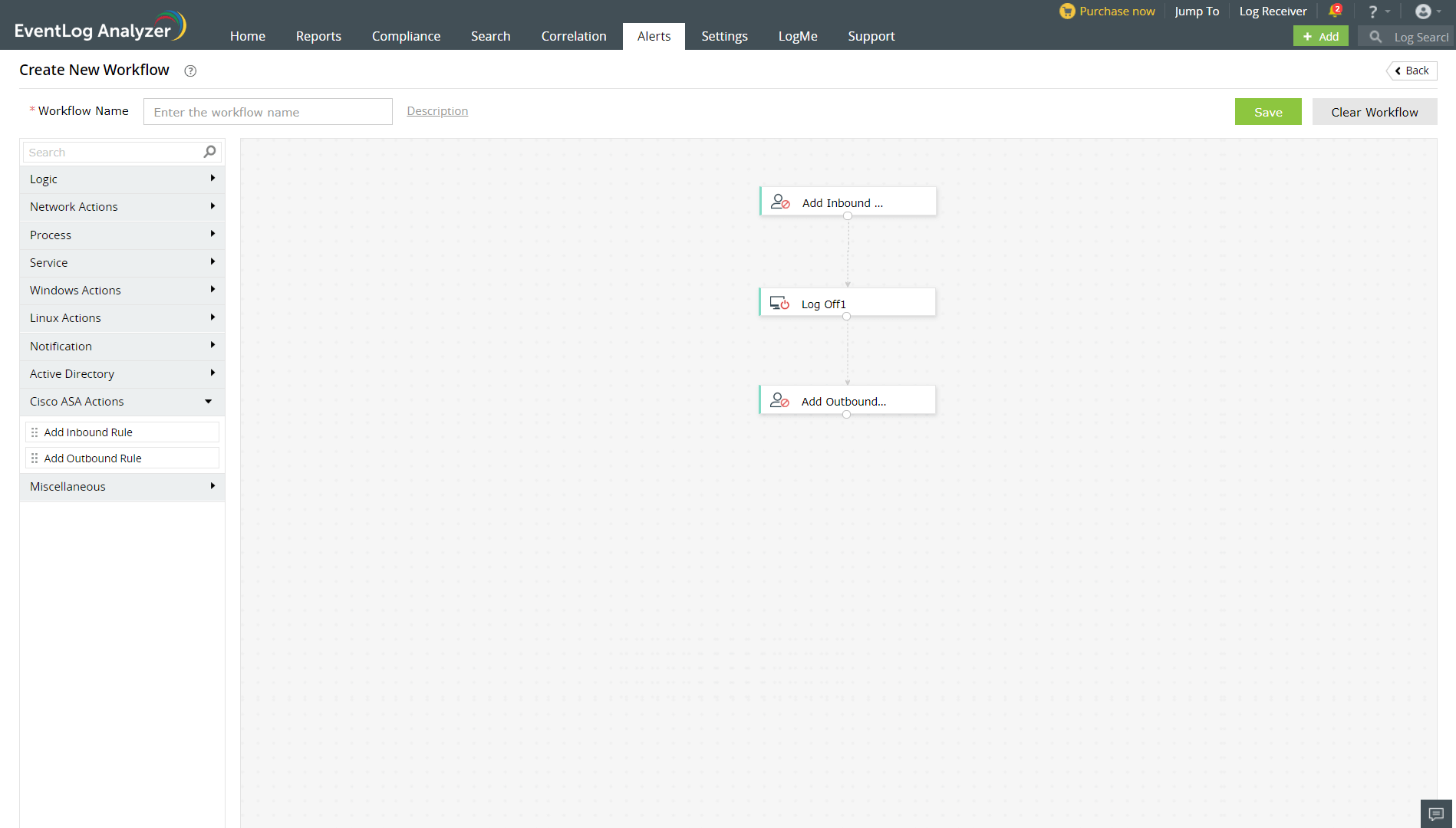
Task: Expand the Active Directory category
Action: (x=122, y=374)
